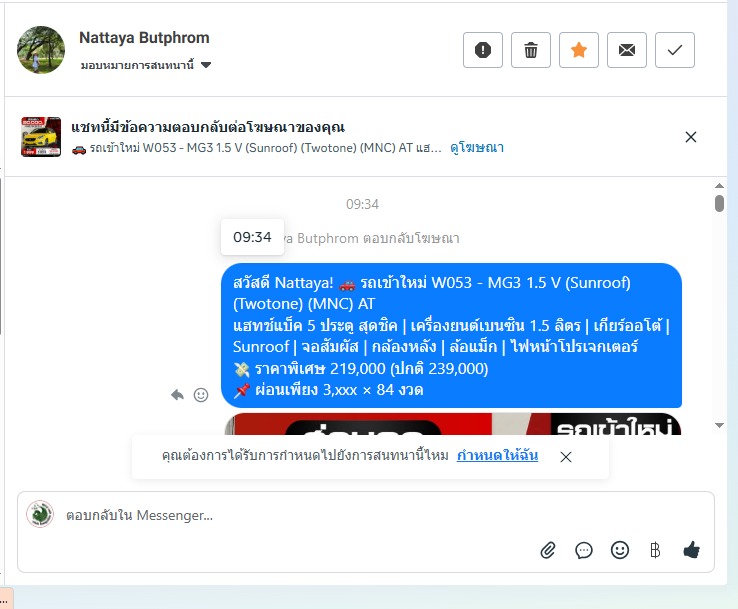Close the assignment prompt notification

566,457
